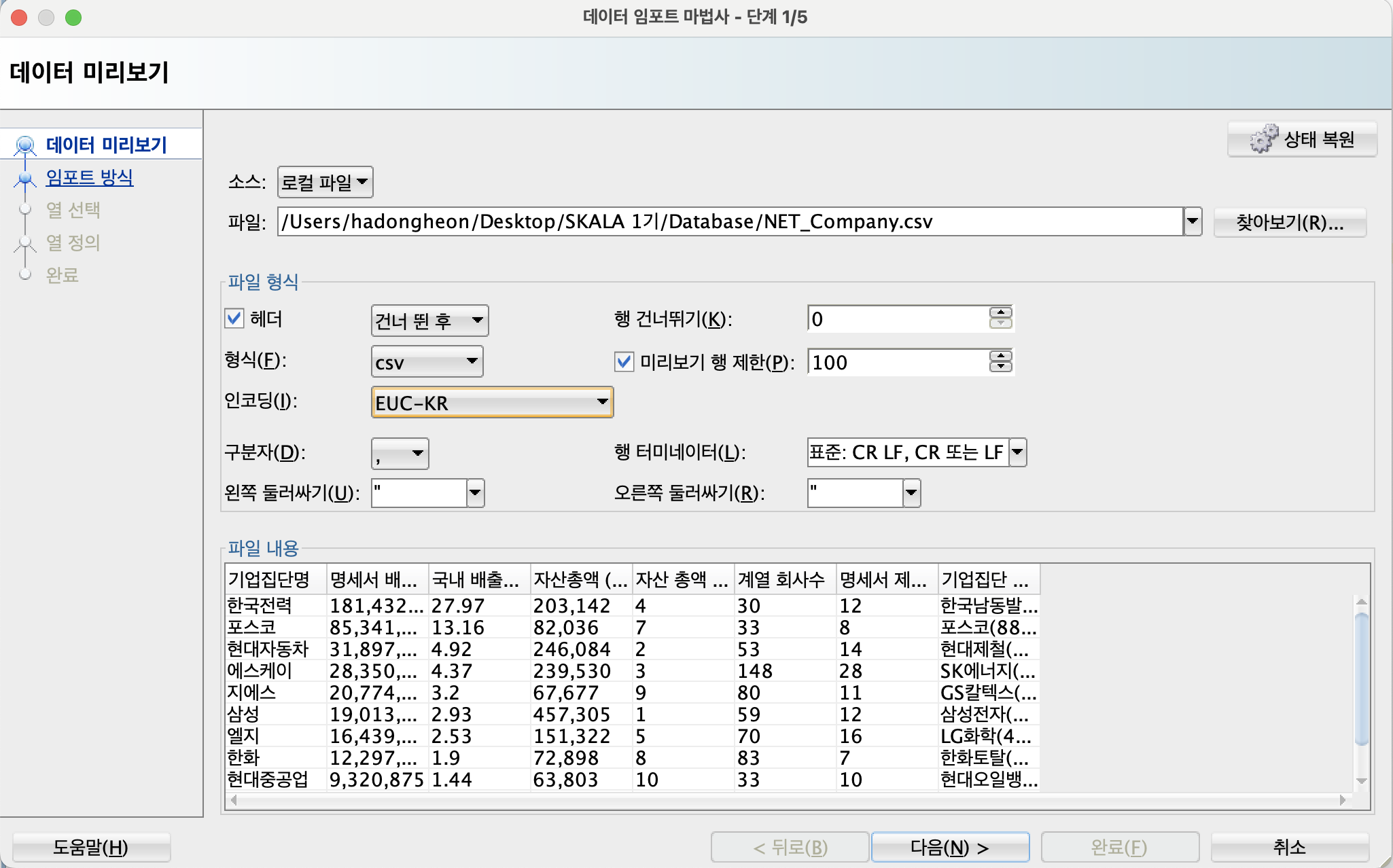Expand the file path history dropdown arrow
The height and width of the screenshot is (868, 1393).
1193,221
